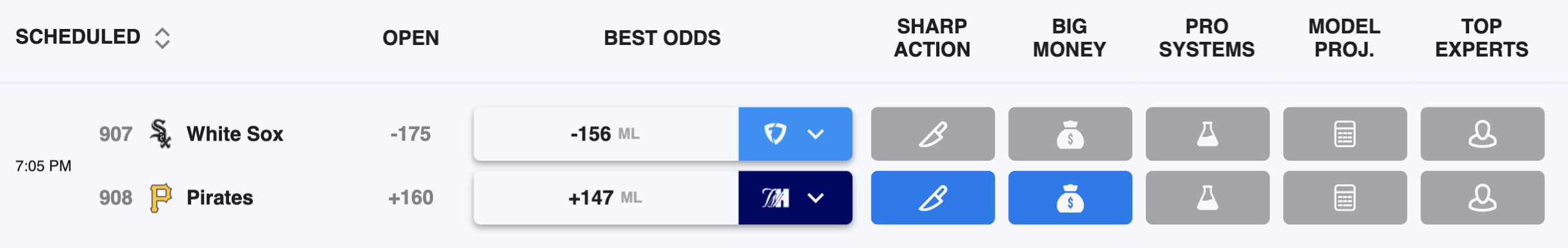Click Pirates Big Money bag icon
The image size is (1568, 248).
(x=1070, y=197)
